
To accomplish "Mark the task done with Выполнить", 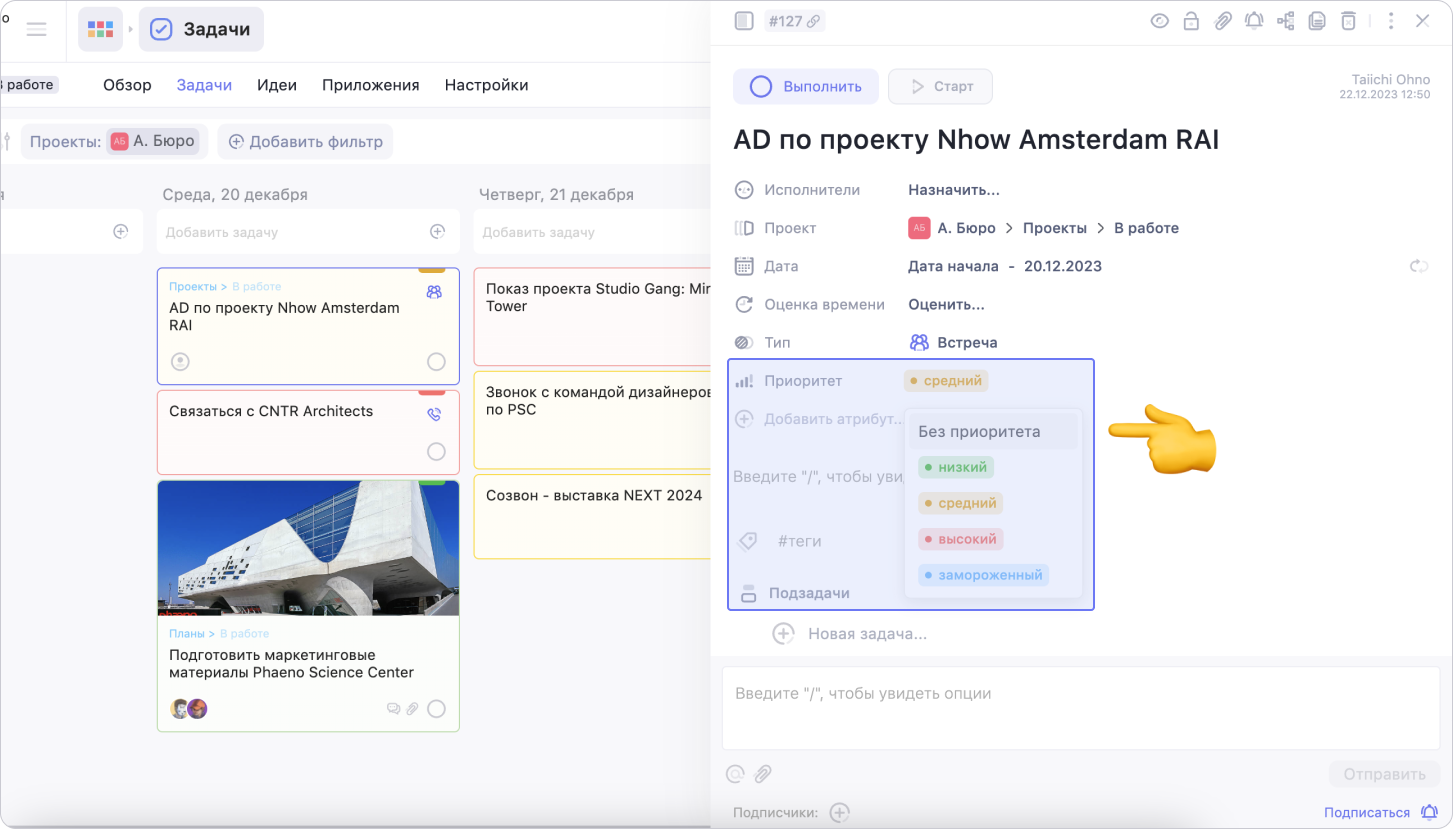I will (806, 86).
